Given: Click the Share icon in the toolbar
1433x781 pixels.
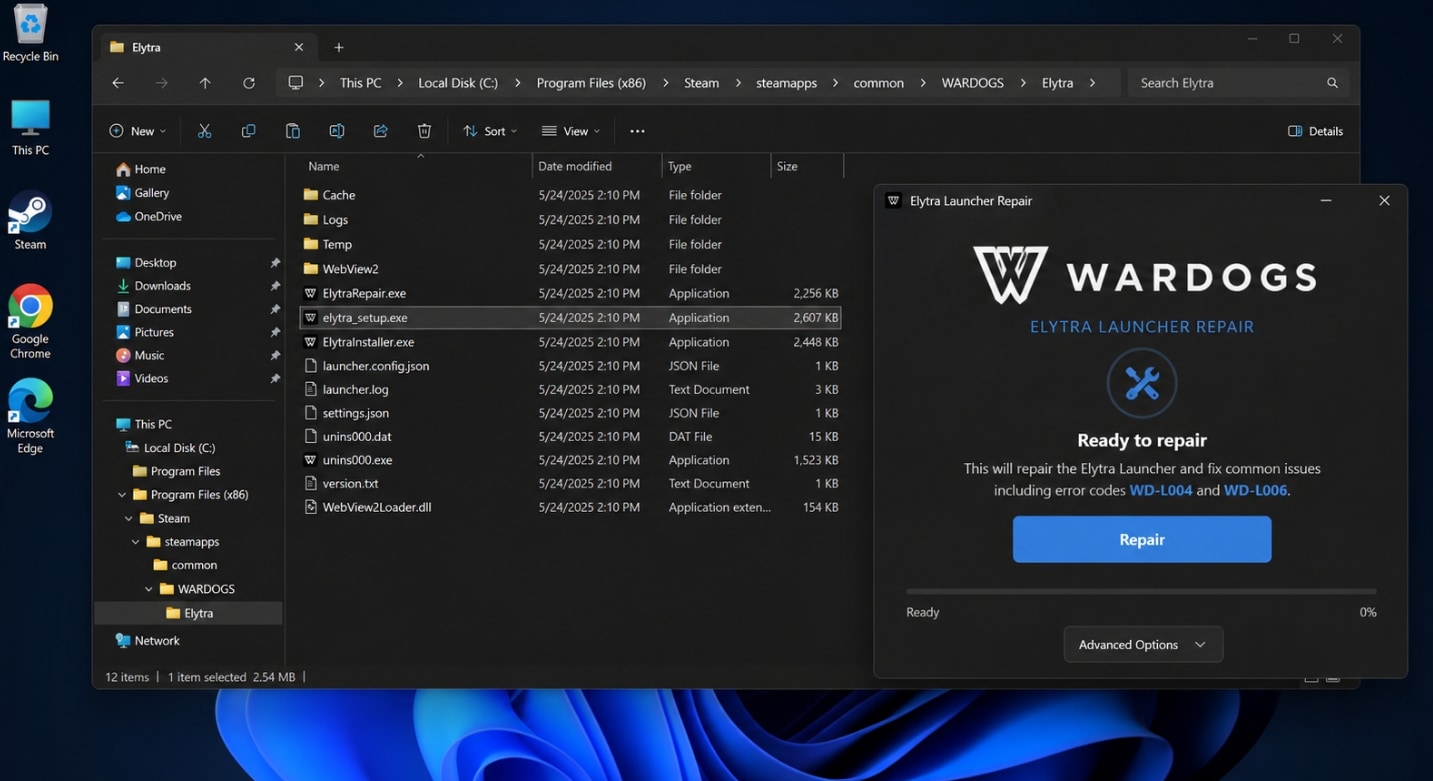Looking at the screenshot, I should 381,131.
